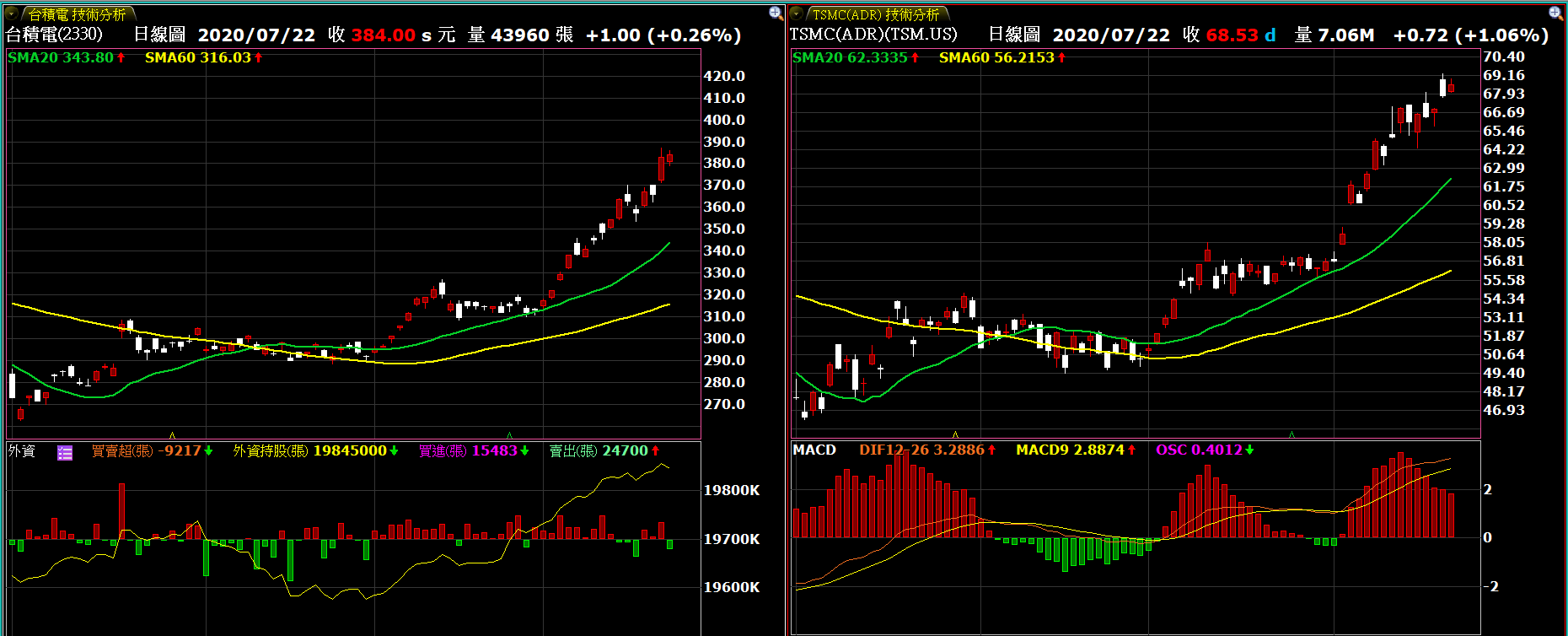Image resolution: width=1568 pixels, height=636 pixels.
Task: Click 日線圖 label in the 台積電 panel
Action: pos(159,35)
